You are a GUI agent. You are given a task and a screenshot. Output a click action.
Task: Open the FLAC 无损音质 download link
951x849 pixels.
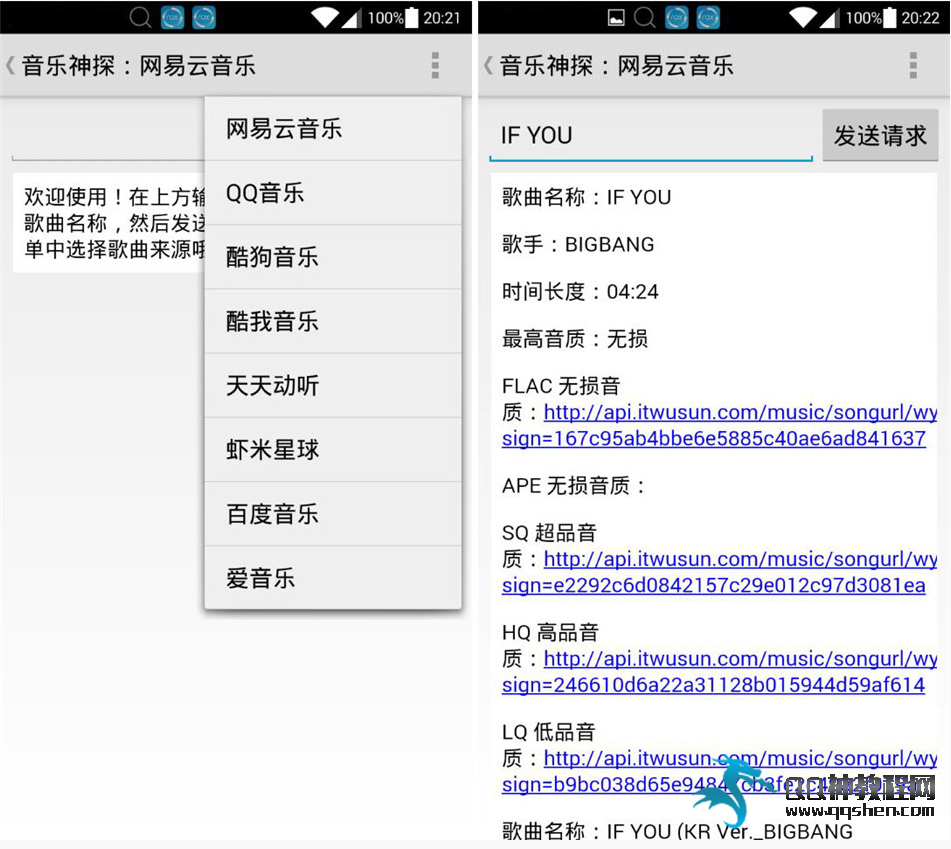(x=719, y=425)
